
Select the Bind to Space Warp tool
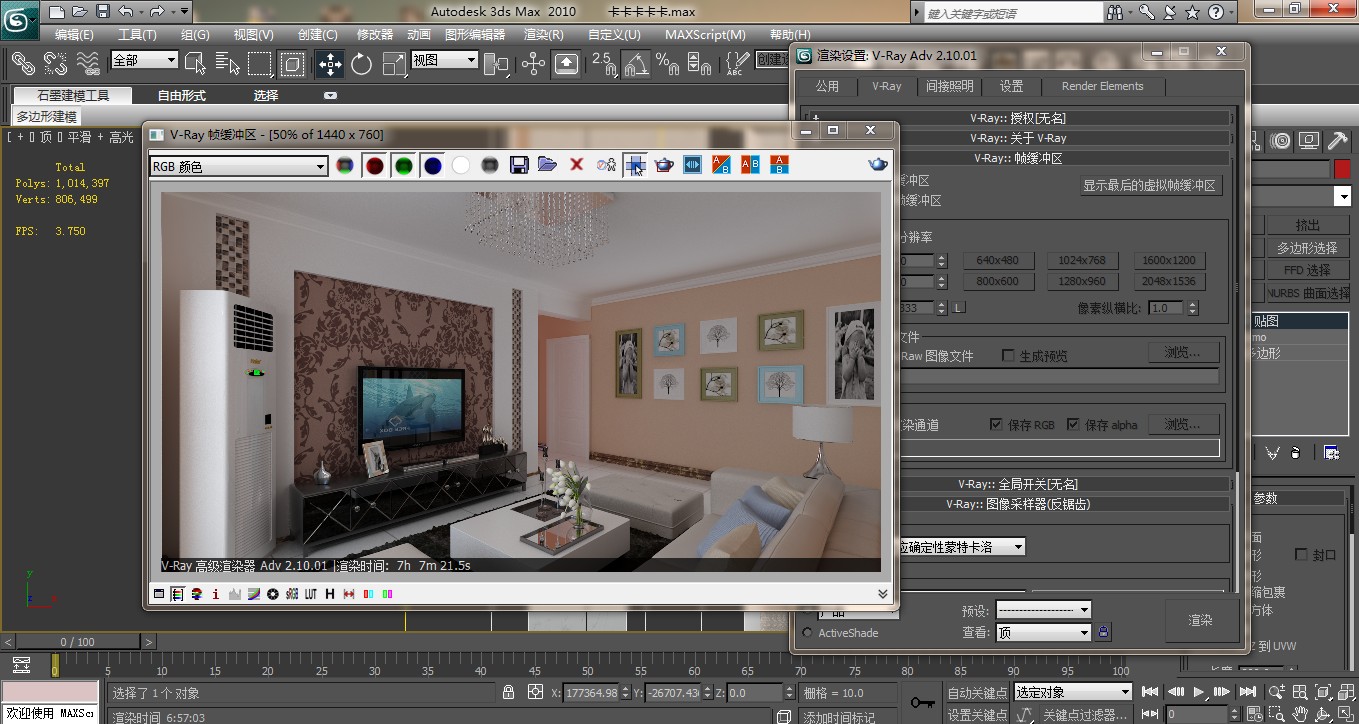pos(88,64)
